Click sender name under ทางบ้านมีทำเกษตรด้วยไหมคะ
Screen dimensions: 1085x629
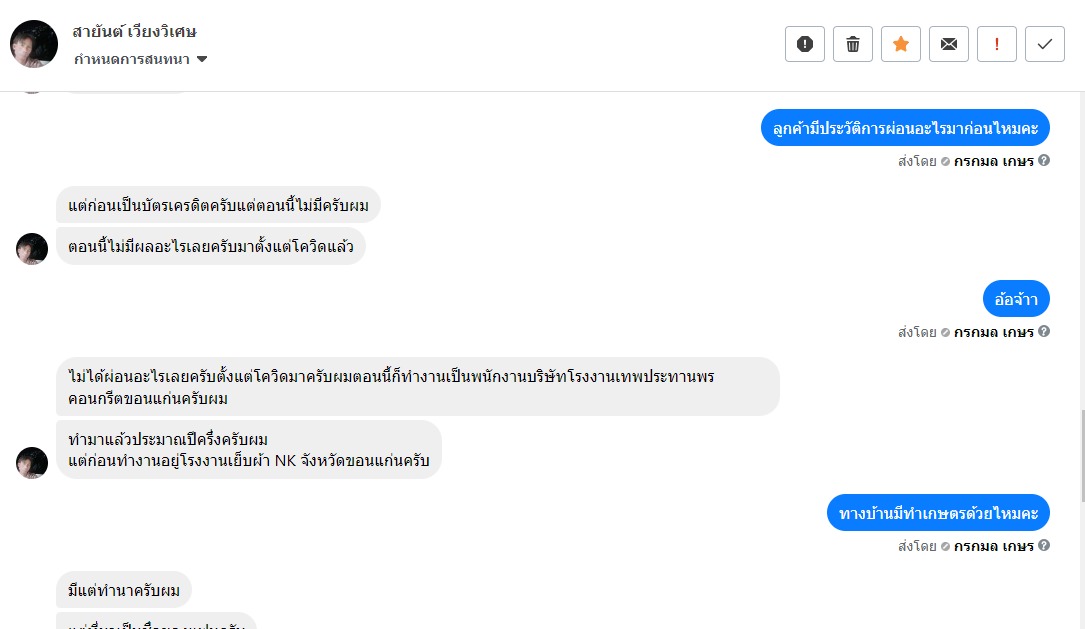tap(993, 546)
